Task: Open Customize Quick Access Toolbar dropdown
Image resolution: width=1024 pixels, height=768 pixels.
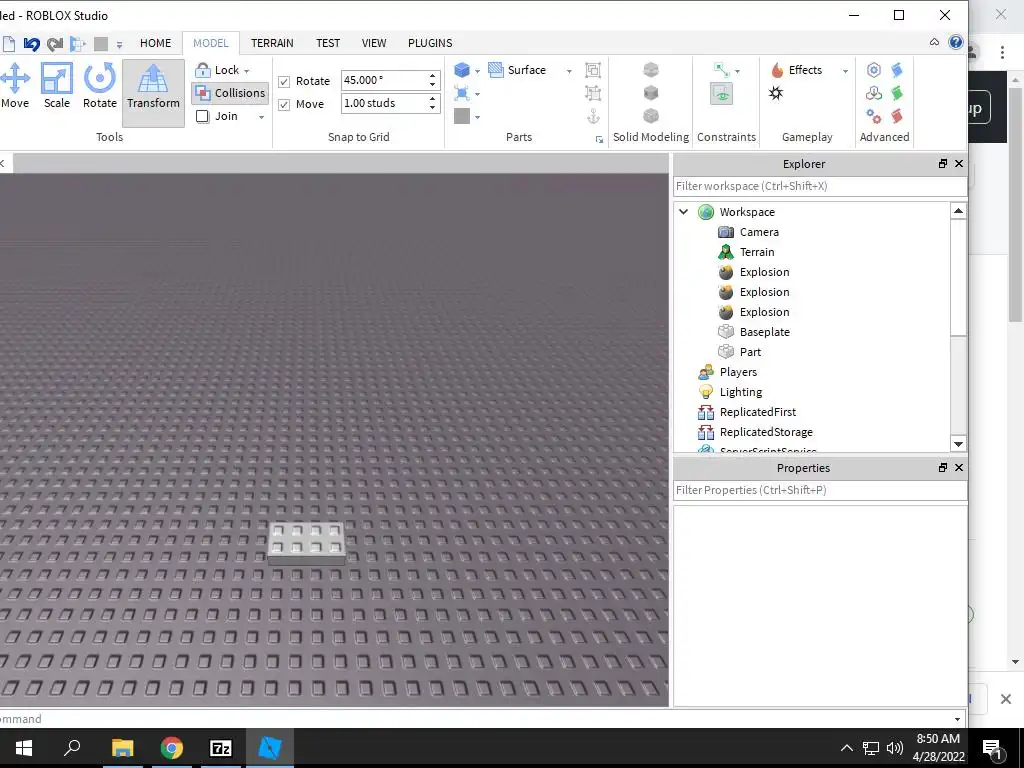Action: click(120, 45)
